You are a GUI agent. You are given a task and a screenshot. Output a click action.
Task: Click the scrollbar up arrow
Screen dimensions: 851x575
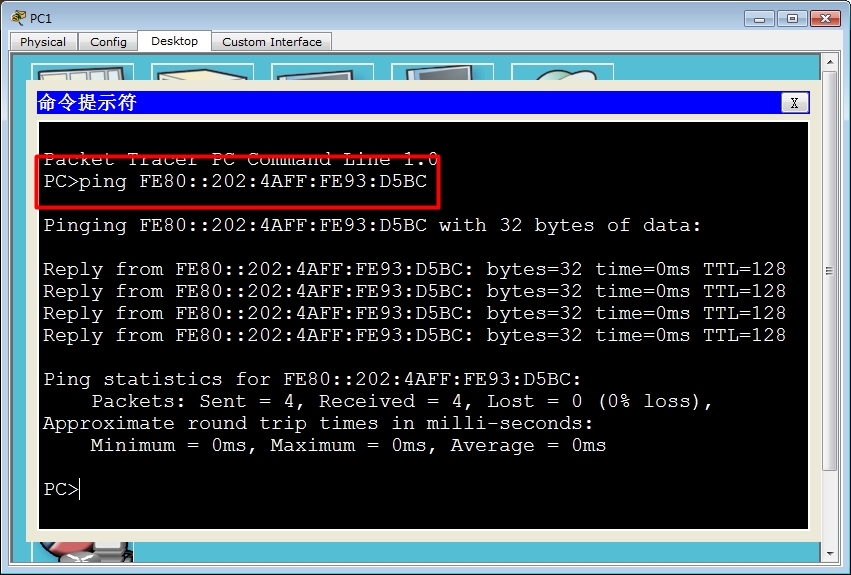tap(829, 62)
